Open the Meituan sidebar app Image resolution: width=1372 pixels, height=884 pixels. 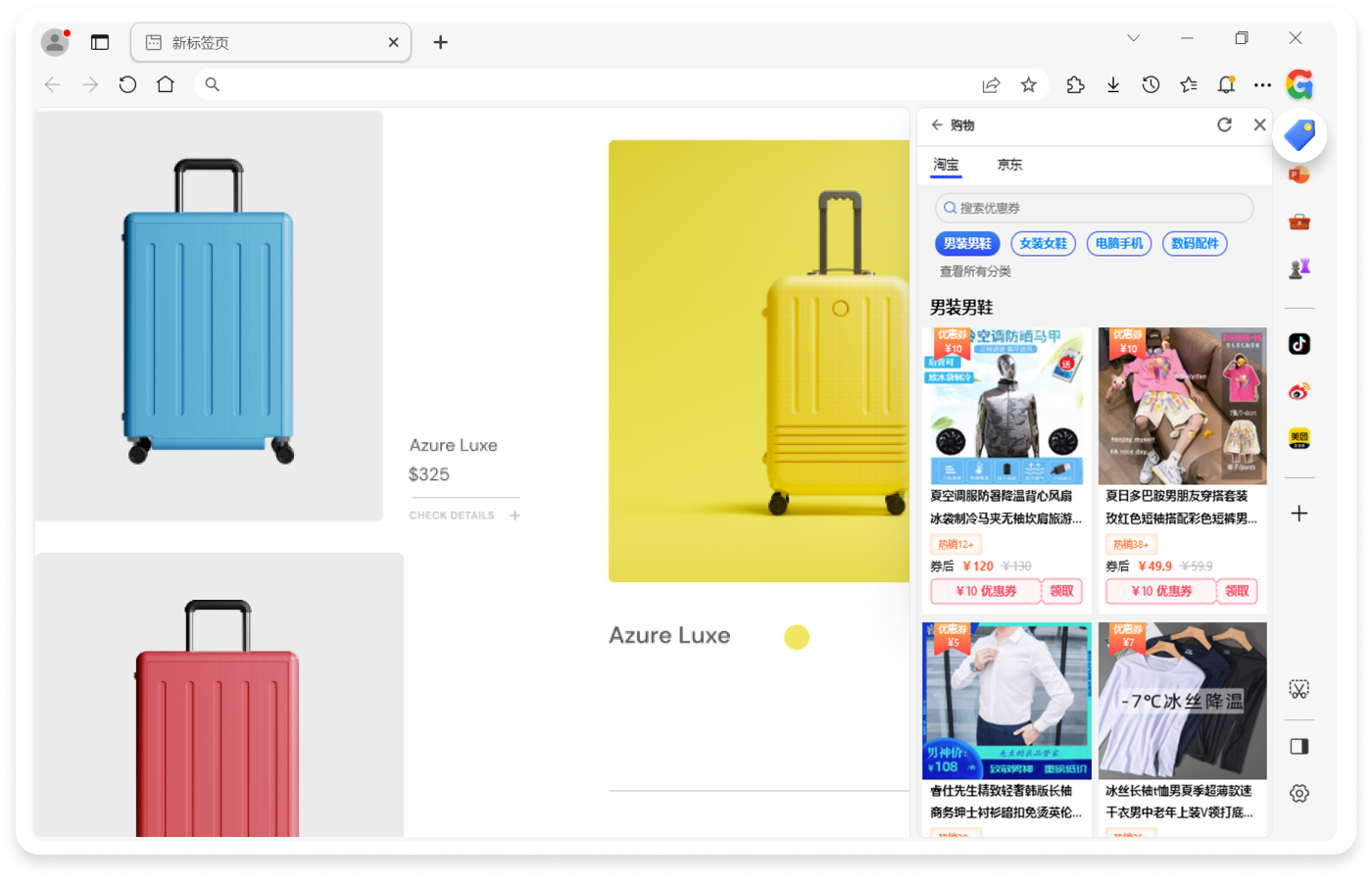coord(1299,438)
